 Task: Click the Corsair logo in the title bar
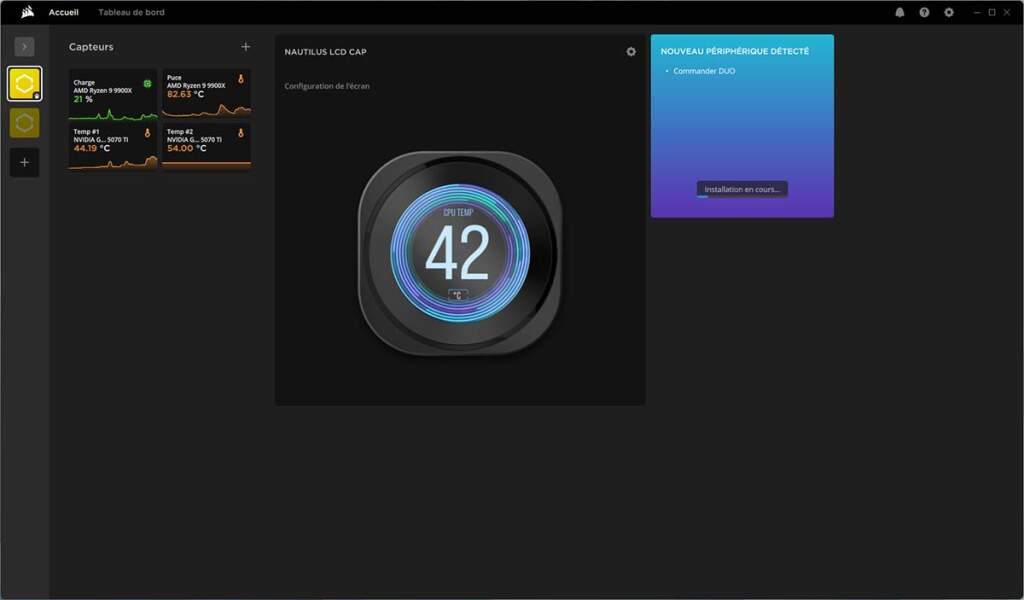tap(27, 12)
